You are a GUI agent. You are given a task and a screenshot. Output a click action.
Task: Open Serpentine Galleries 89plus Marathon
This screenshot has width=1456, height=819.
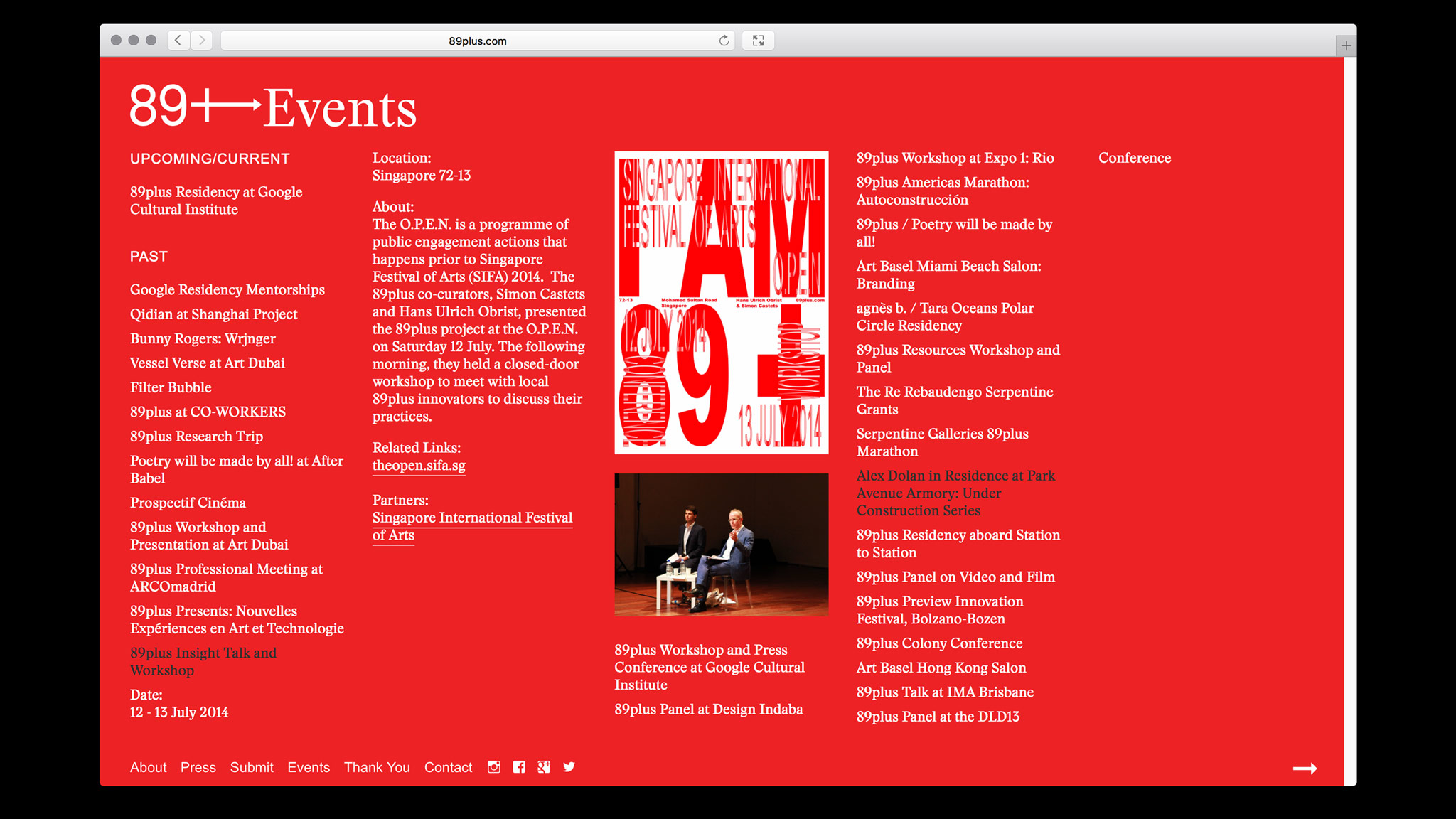[x=942, y=442]
